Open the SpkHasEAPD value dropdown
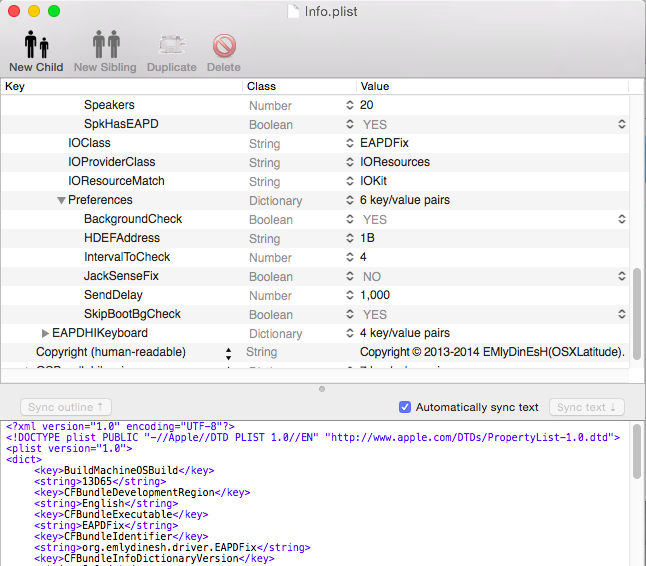The image size is (646, 566). pos(621,124)
